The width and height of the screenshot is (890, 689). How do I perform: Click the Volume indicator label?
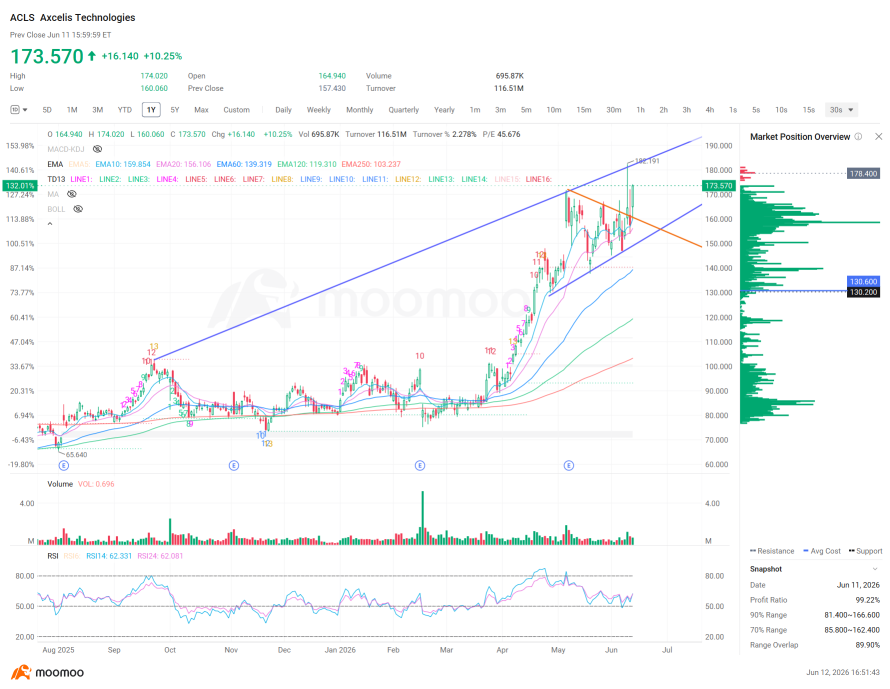[x=60, y=484]
